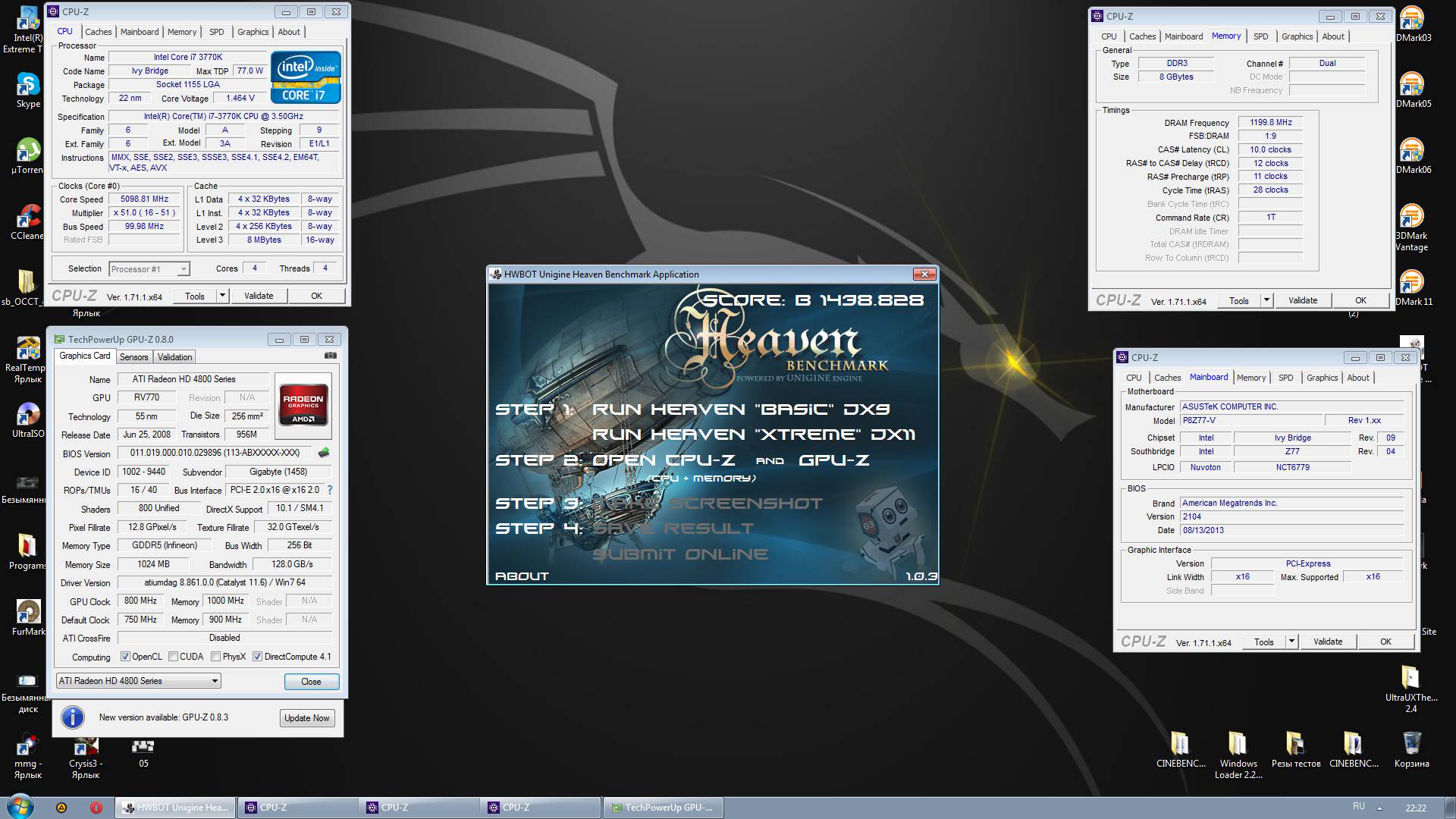Expand Tools arrow in CPU-Z CPU window
Screen dimensions: 1456x819
click(222, 296)
